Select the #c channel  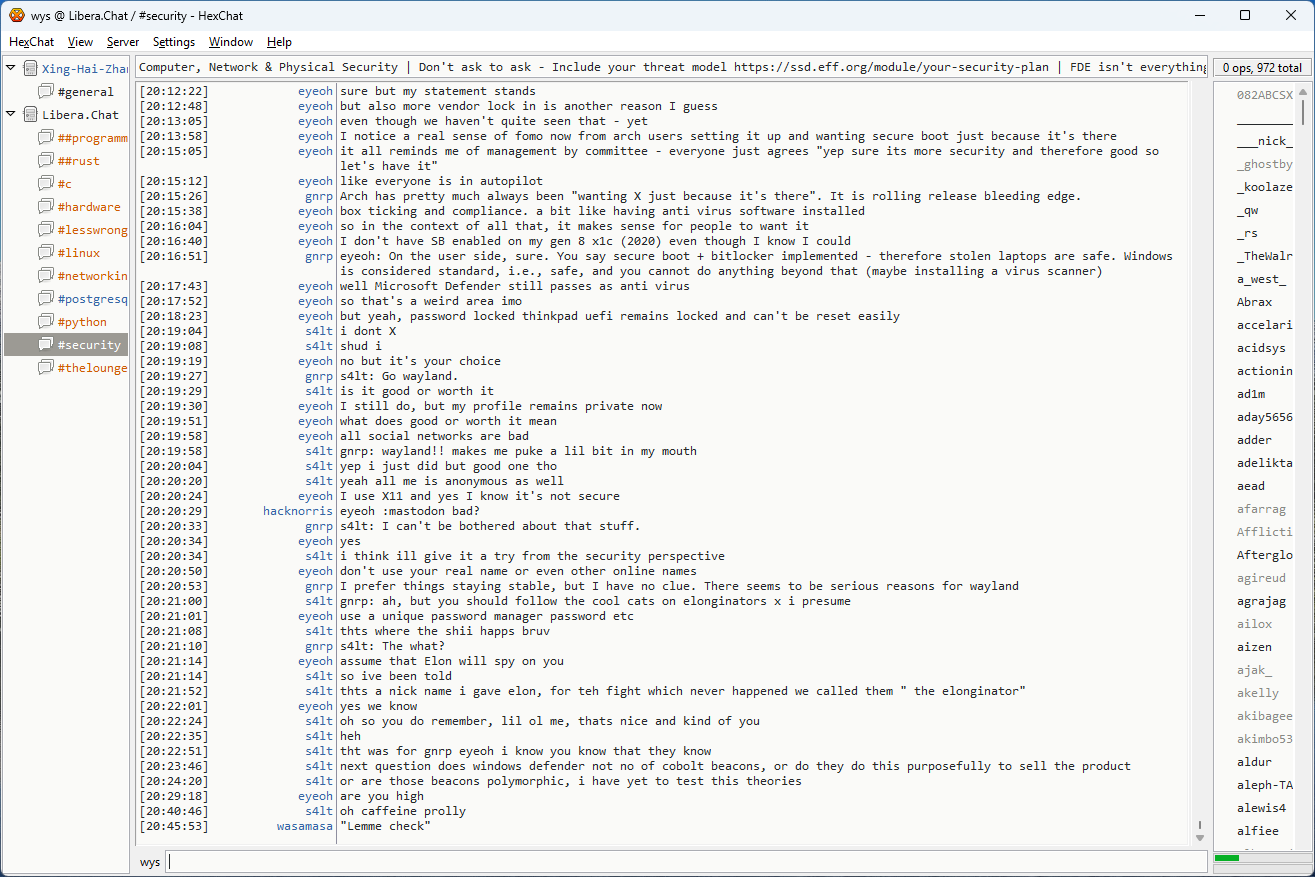pos(65,183)
